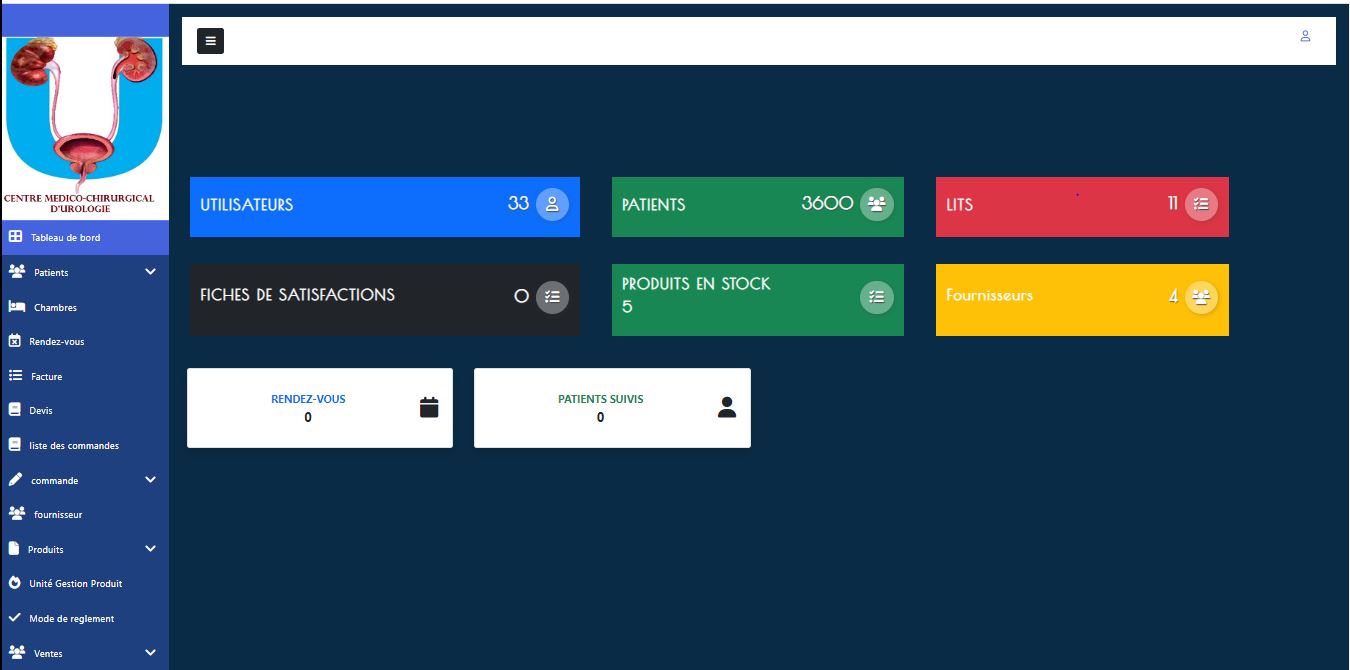Click the hamburger menu toggle button

pos(210,41)
